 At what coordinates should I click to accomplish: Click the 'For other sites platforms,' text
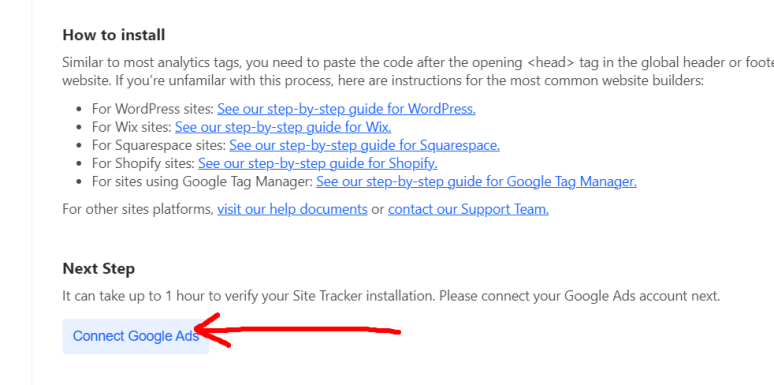pos(138,209)
